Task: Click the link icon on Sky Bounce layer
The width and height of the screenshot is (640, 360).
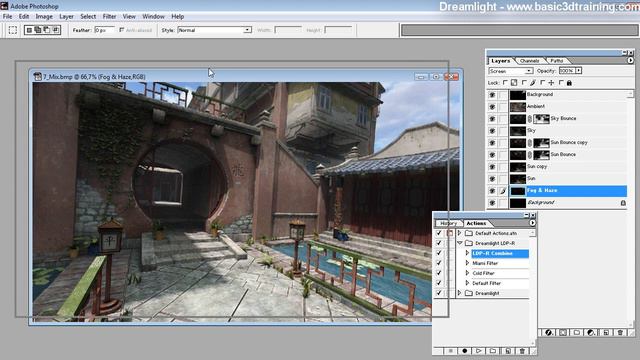Action: (529, 119)
